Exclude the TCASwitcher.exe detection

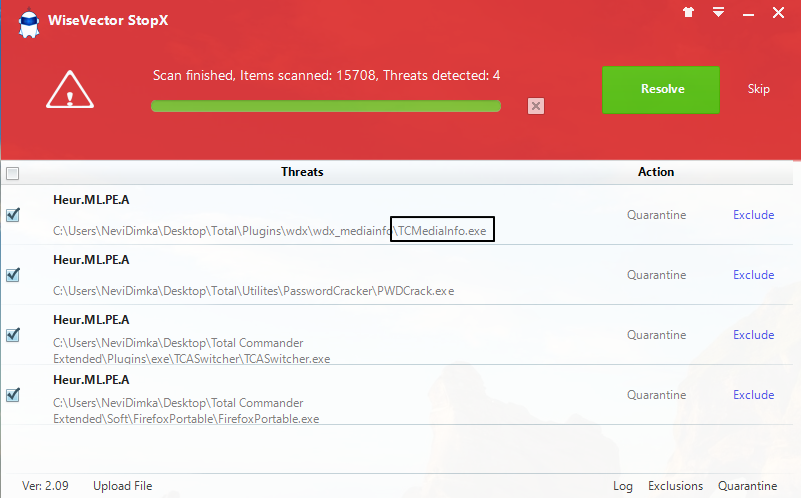point(753,335)
